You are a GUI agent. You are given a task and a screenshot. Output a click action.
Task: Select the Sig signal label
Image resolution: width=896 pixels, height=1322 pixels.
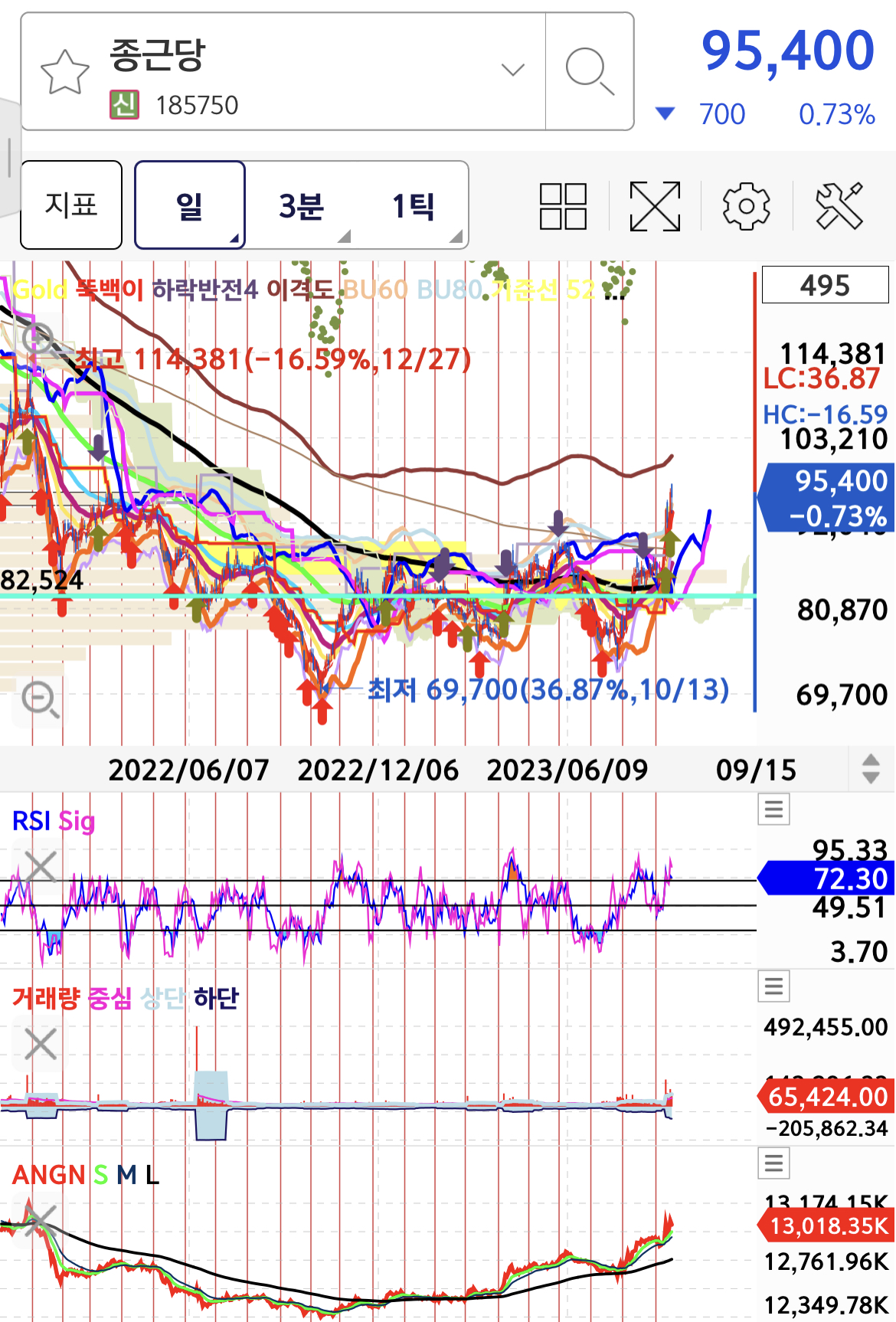(77, 822)
